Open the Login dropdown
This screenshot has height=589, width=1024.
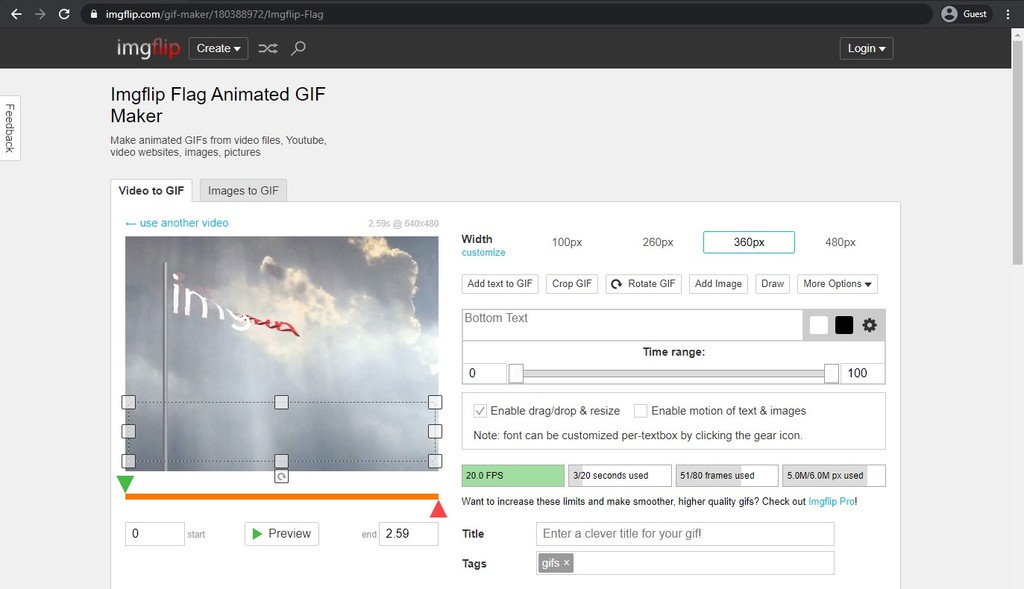866,48
